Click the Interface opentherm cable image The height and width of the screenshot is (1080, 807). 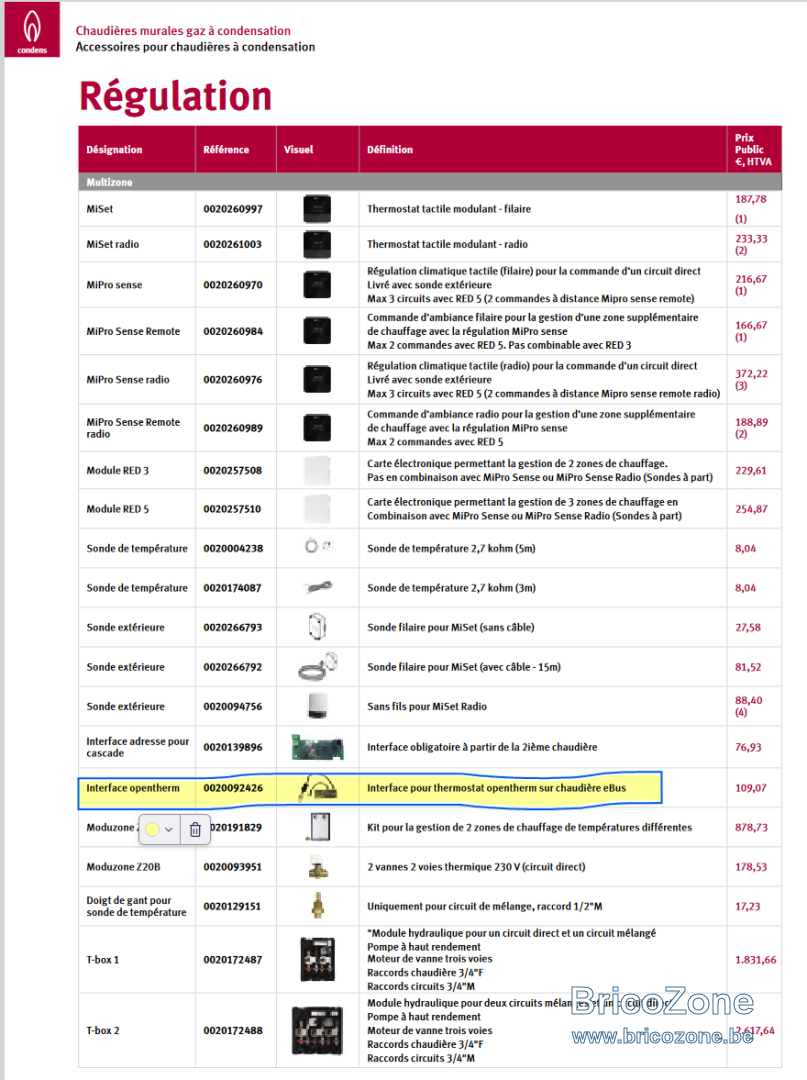tap(317, 788)
